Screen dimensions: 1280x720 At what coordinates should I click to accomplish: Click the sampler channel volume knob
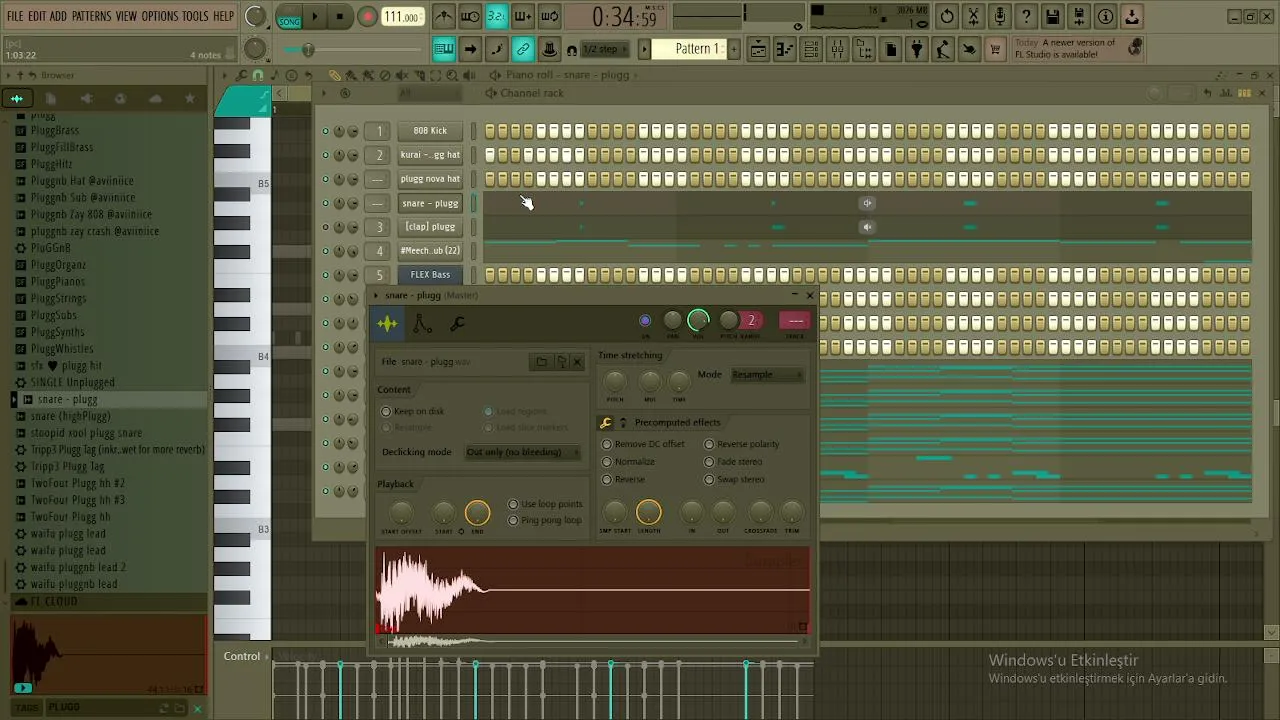pyautogui.click(x=698, y=320)
